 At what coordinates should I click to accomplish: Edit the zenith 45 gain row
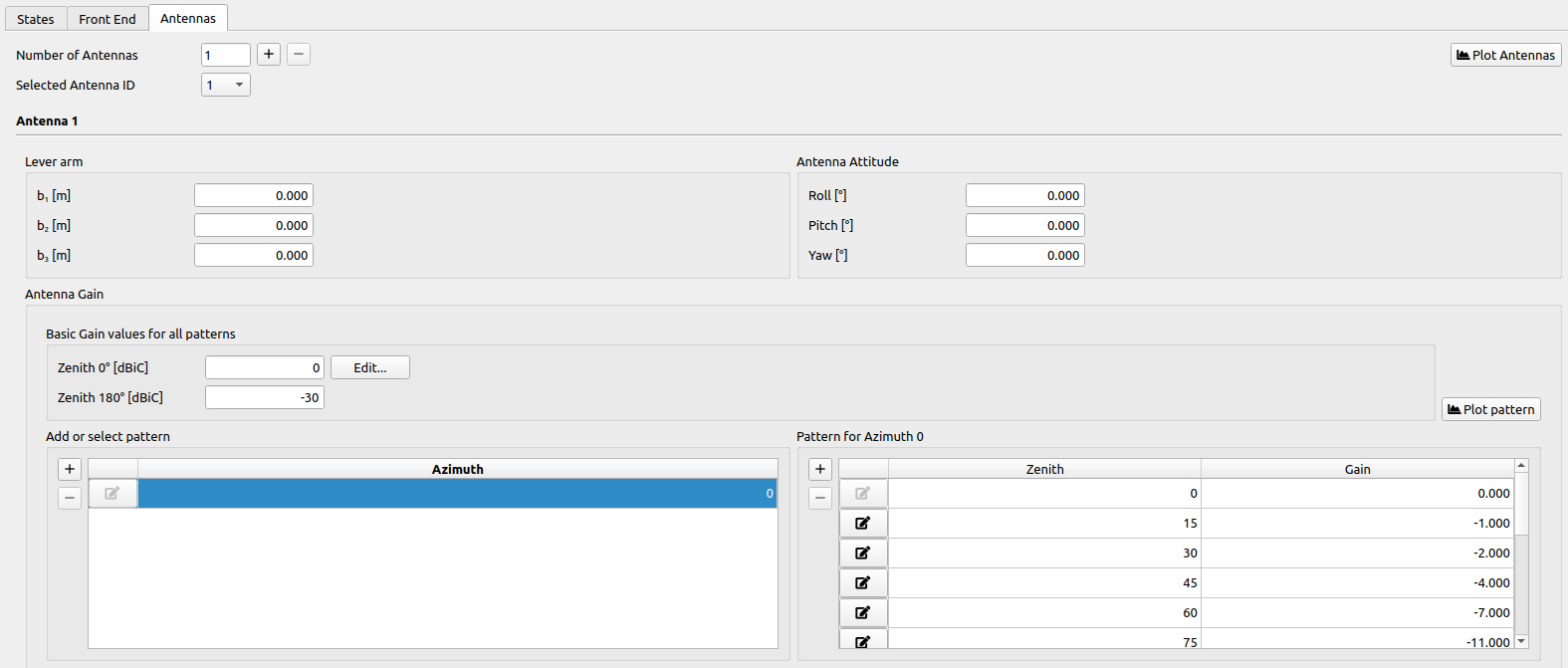tap(863, 583)
